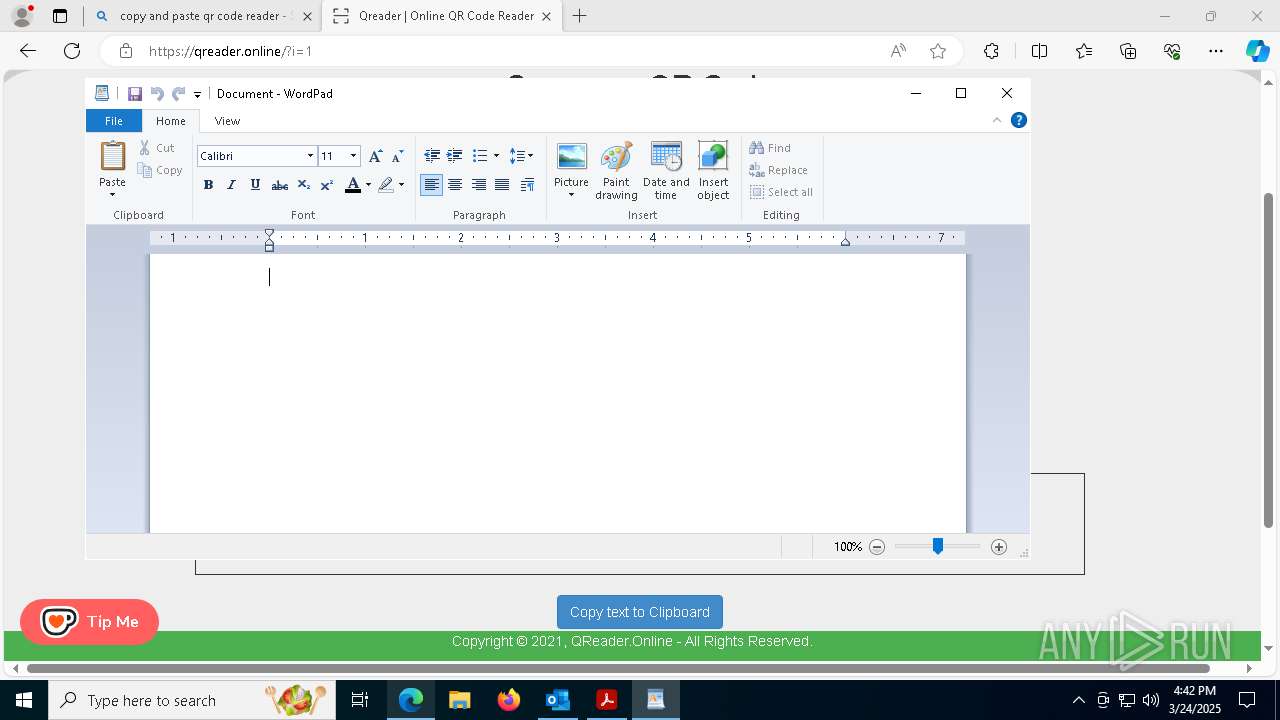Viewport: 1280px width, 720px height.
Task: Toggle Bold formatting
Action: [208, 185]
